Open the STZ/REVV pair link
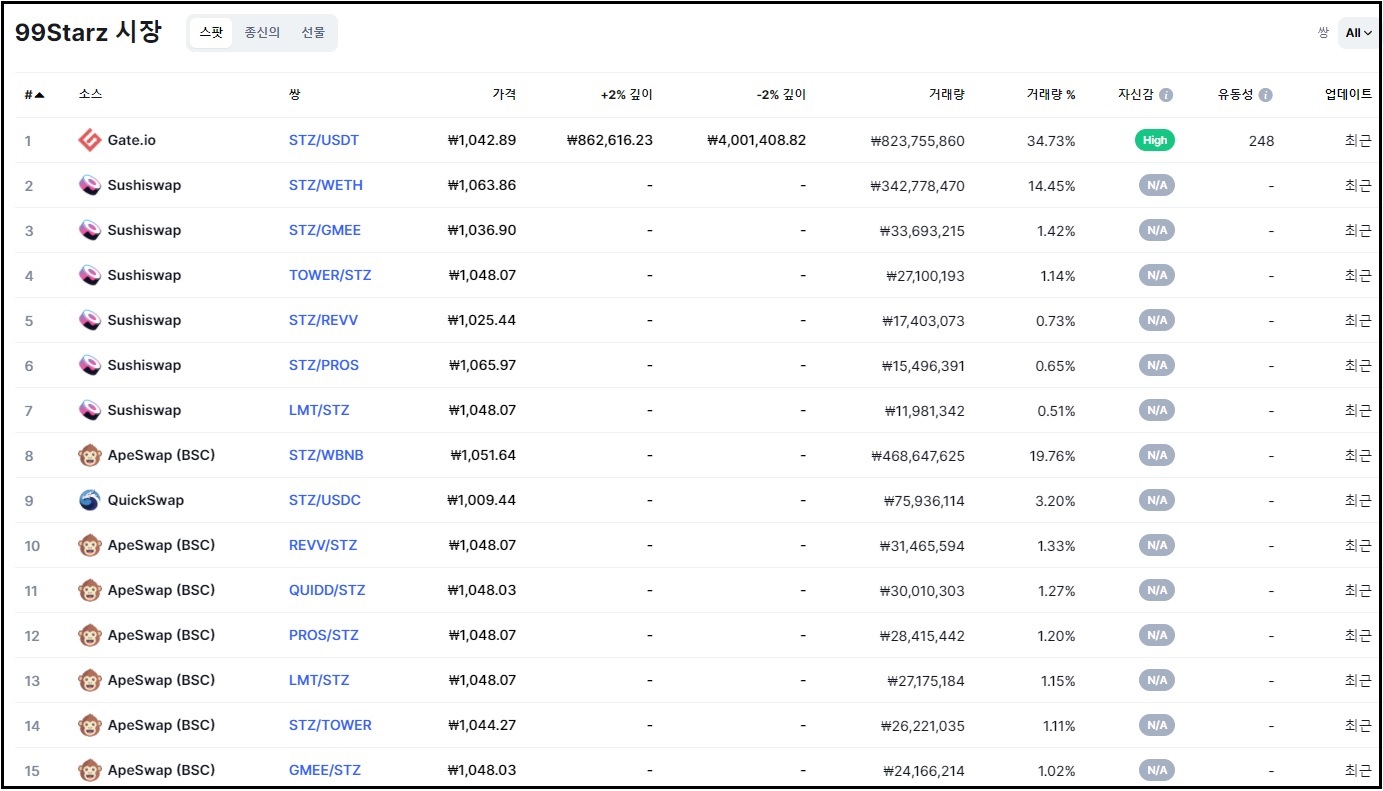Screen dimensions: 1383x791 coord(323,320)
